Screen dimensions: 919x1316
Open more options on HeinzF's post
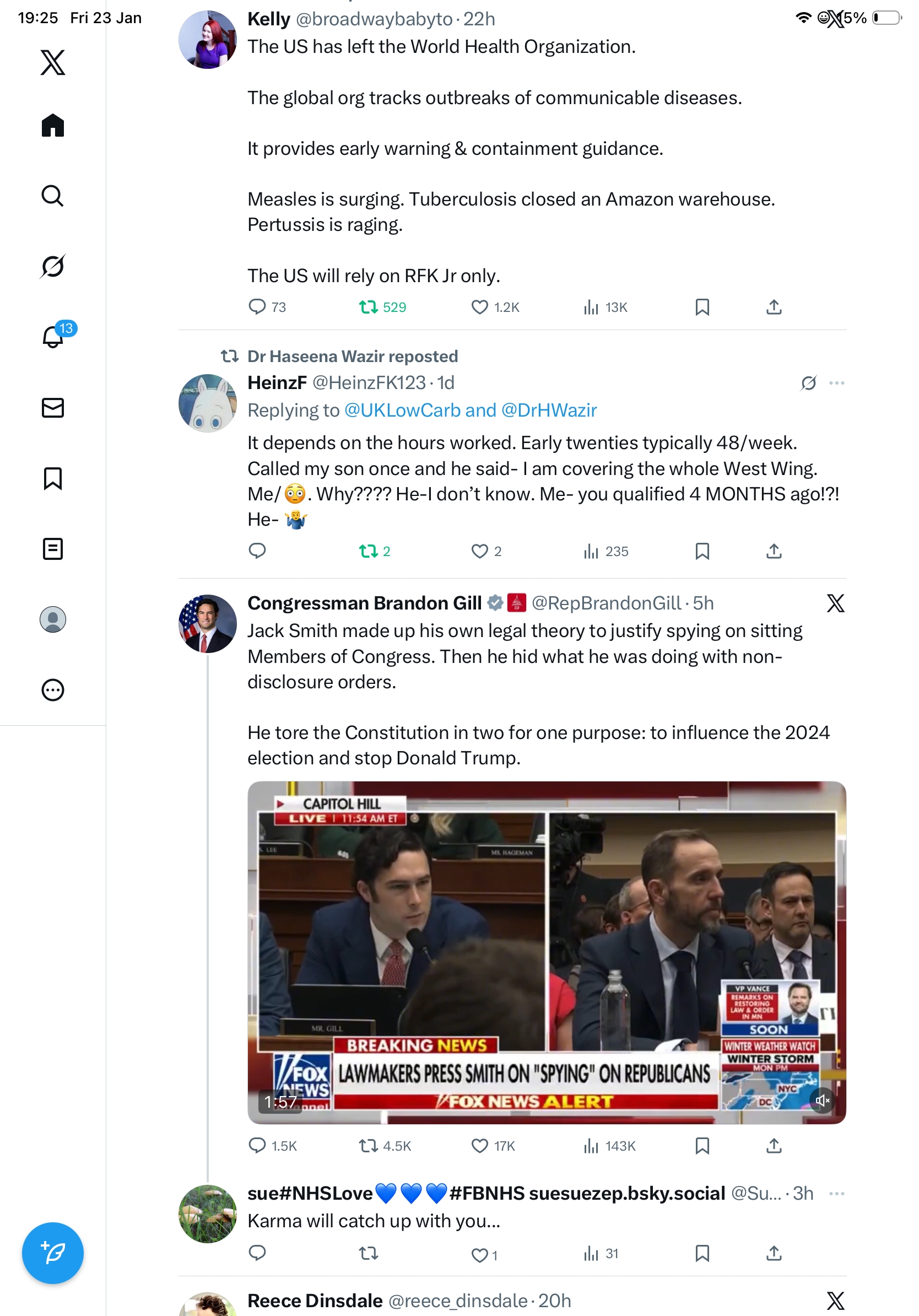click(836, 383)
